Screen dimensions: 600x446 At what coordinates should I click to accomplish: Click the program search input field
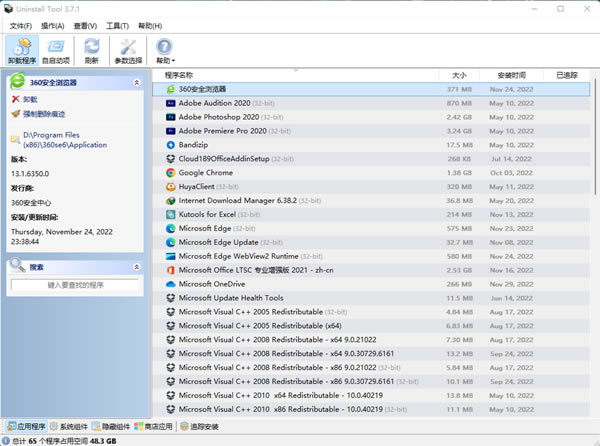[74, 285]
